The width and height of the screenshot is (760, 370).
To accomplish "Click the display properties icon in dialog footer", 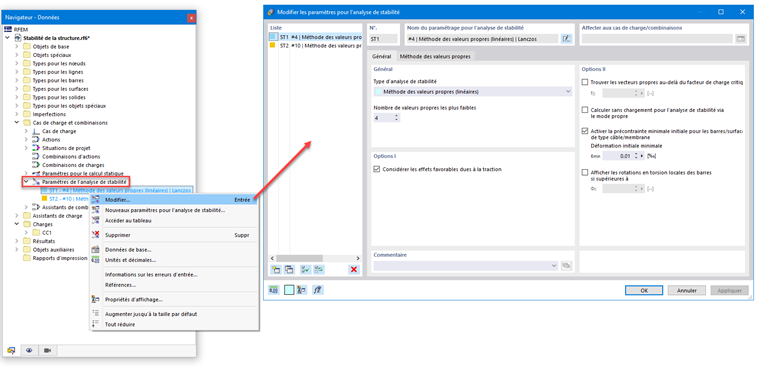I will point(302,290).
